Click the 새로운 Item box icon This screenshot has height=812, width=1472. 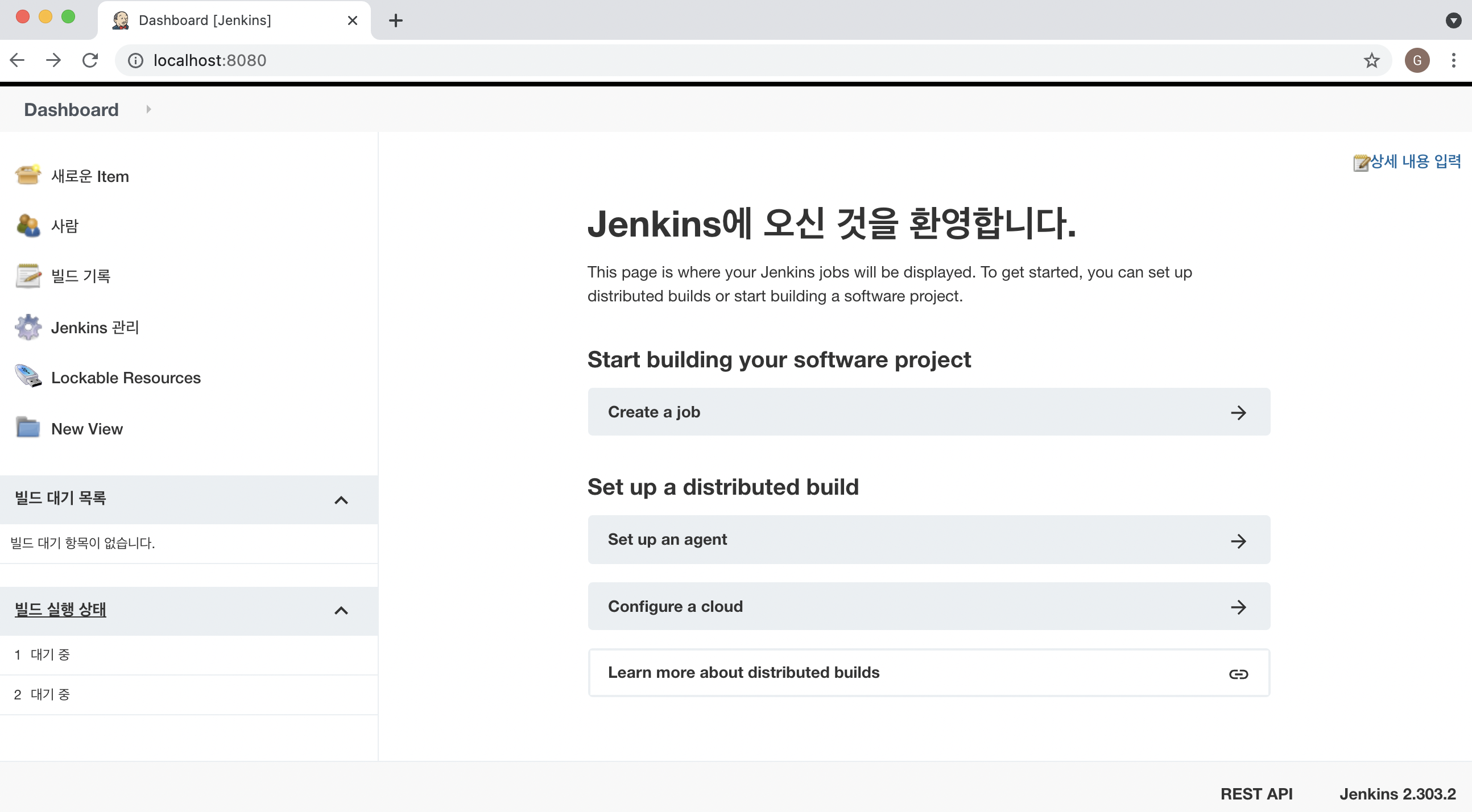tap(27, 176)
